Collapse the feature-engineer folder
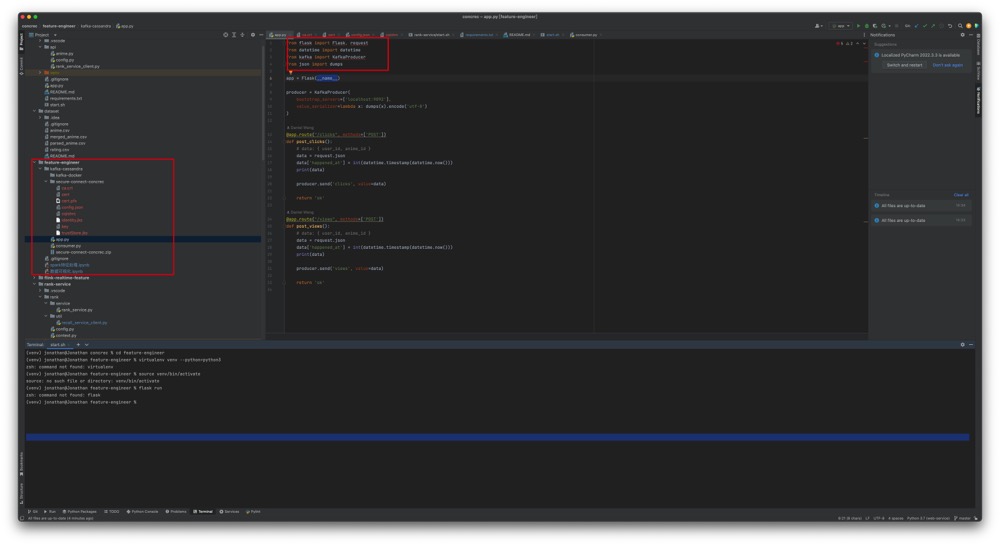The height and width of the screenshot is (545, 1000). click(34, 163)
